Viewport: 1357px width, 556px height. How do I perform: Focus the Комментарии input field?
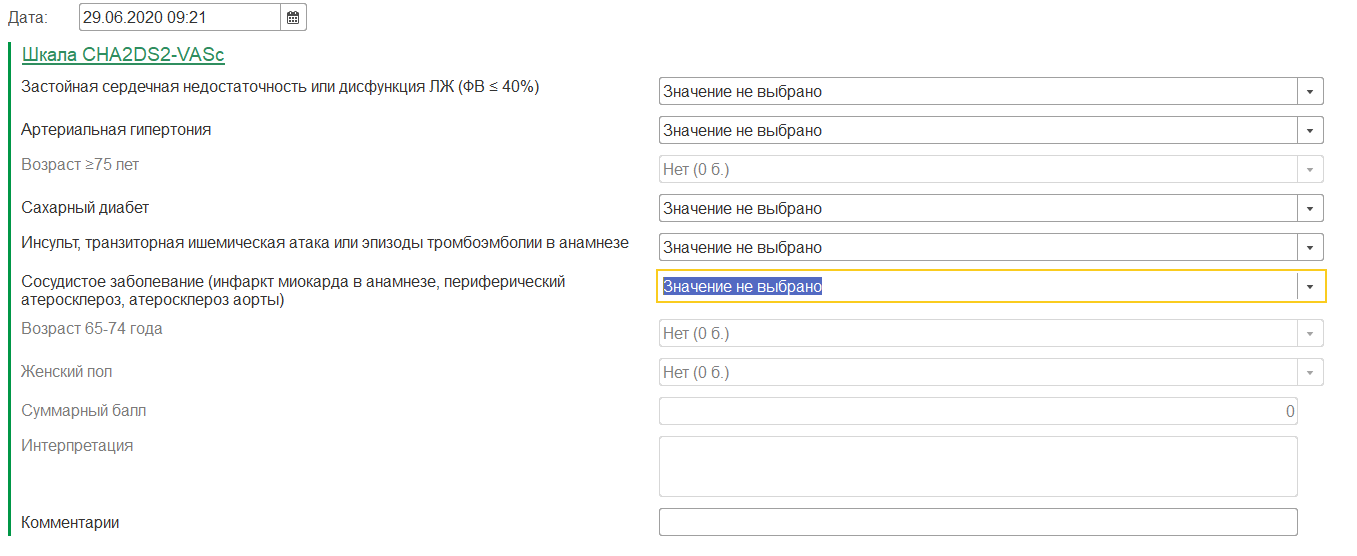click(x=977, y=522)
